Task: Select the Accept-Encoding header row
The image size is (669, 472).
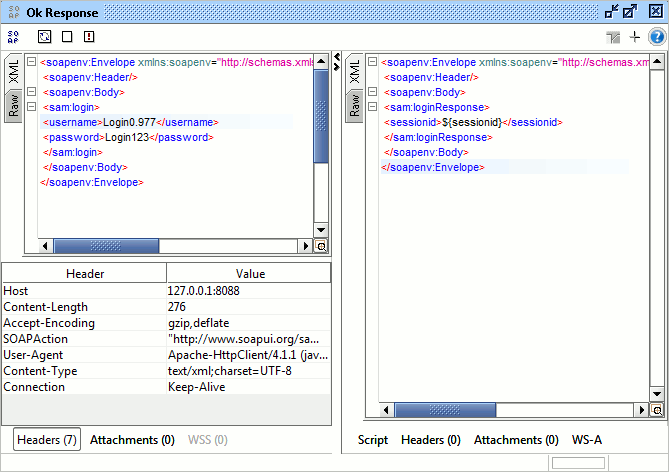Action: coord(166,323)
